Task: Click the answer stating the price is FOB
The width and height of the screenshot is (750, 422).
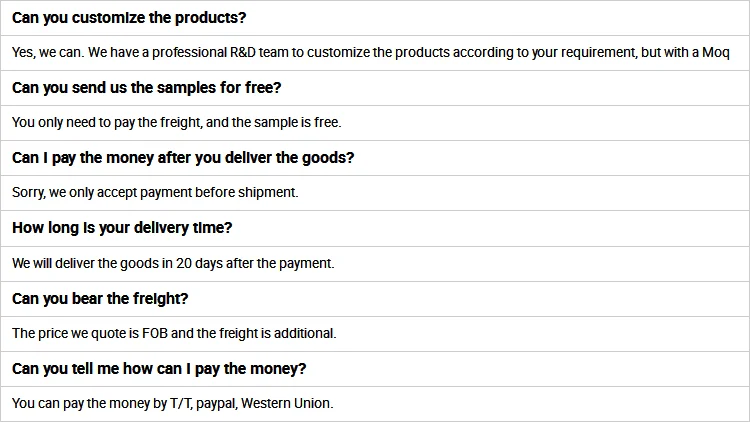Action: pyautogui.click(x=174, y=334)
